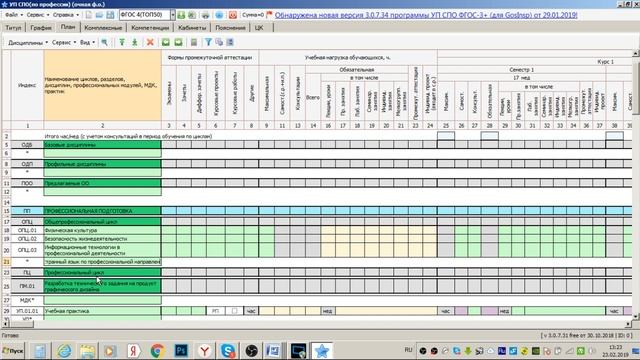Open Internet Explorer from the taskbar
Image resolution: width=640 pixels, height=360 pixels.
point(64,350)
